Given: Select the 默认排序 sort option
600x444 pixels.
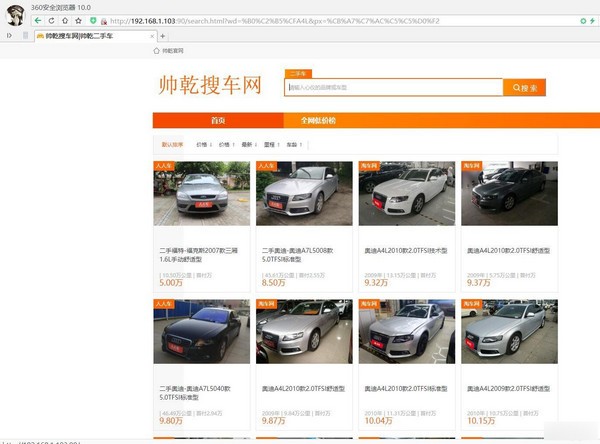Looking at the screenshot, I should (x=172, y=144).
